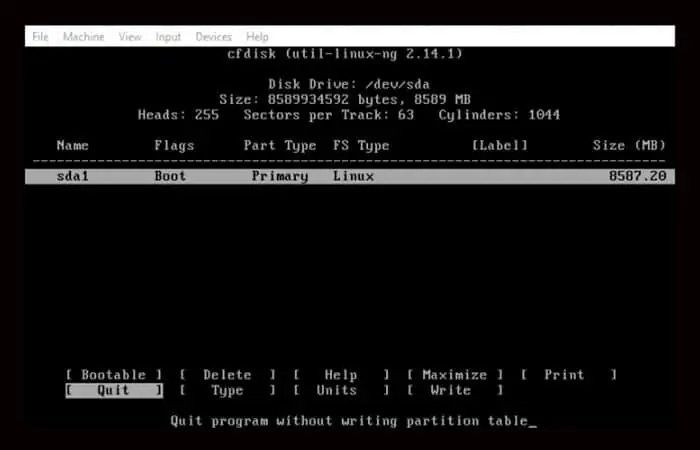Click the Size 8589934592 bytes line

345,100
